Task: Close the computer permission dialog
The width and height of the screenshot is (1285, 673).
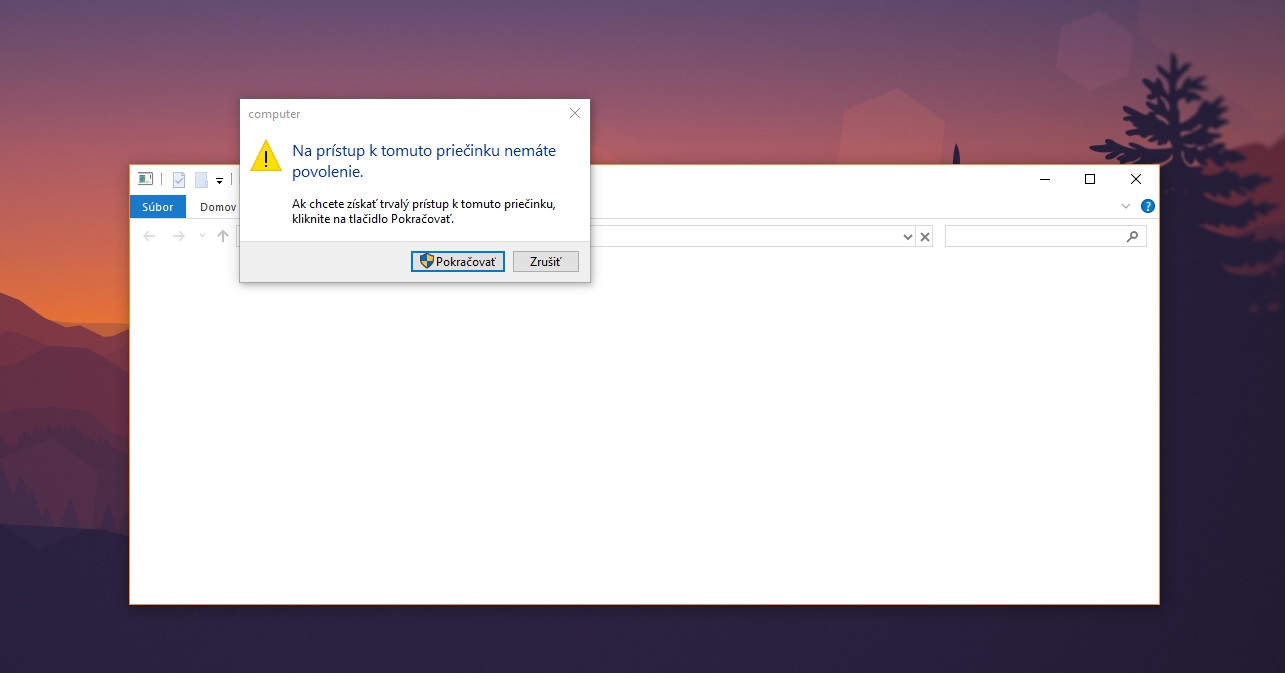Action: pyautogui.click(x=575, y=114)
